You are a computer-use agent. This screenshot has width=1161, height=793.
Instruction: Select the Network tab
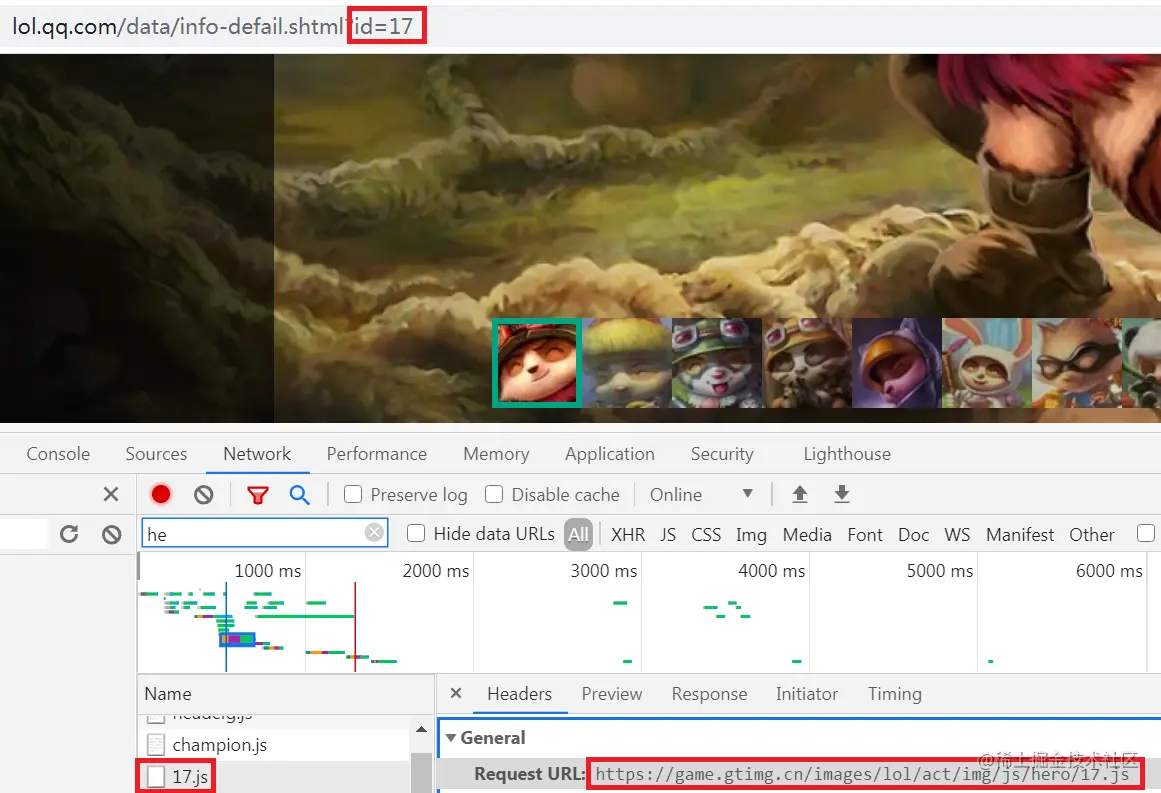(x=257, y=453)
